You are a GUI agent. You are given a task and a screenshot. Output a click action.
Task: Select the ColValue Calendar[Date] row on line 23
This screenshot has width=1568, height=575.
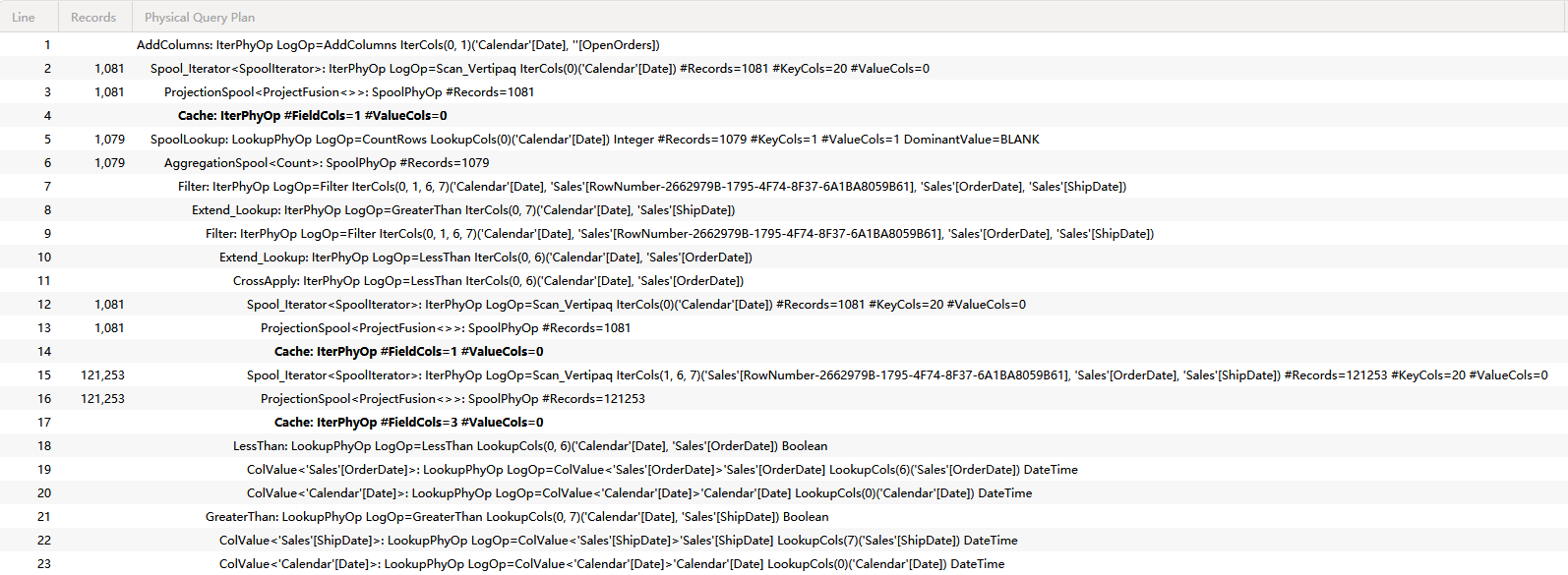point(784,564)
